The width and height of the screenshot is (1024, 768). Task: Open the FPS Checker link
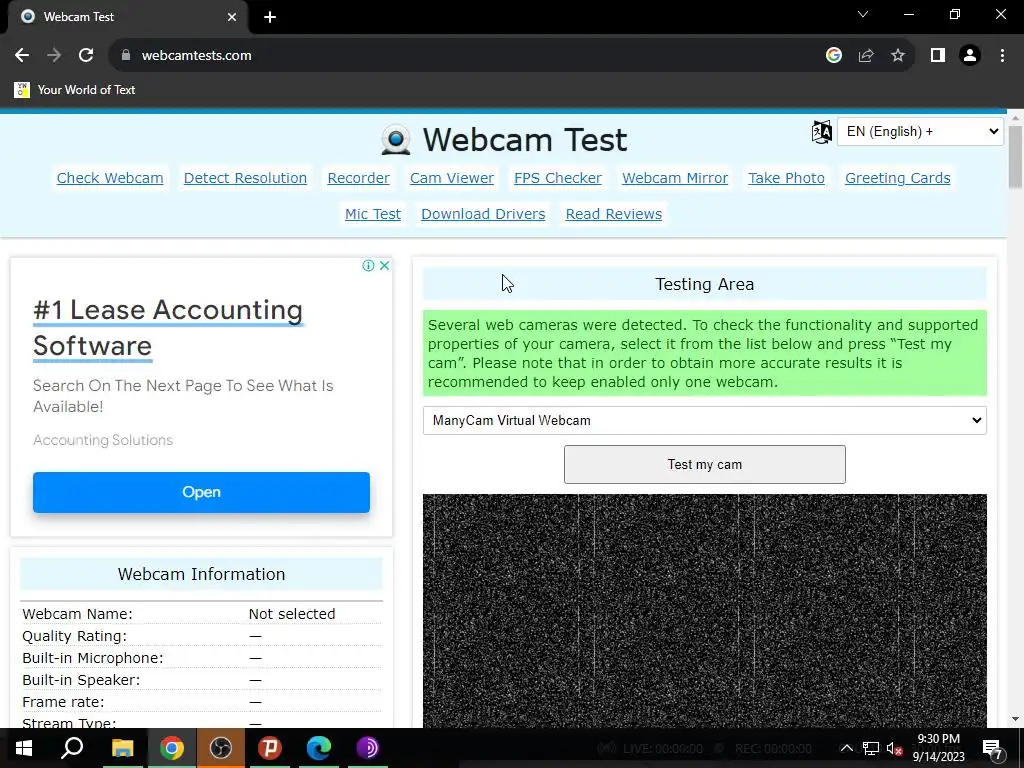coord(558,178)
